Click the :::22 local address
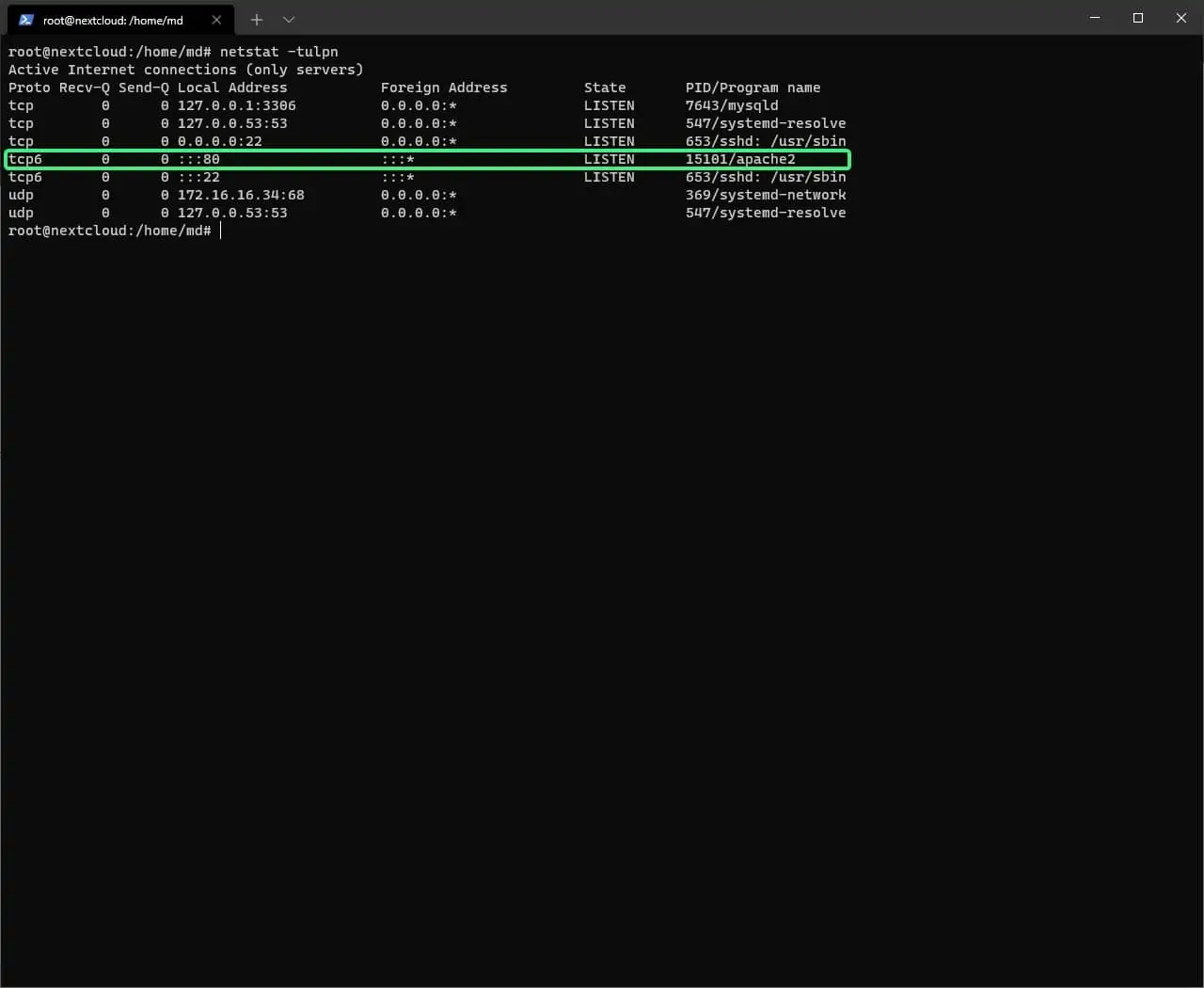1204x988 pixels. pos(198,177)
